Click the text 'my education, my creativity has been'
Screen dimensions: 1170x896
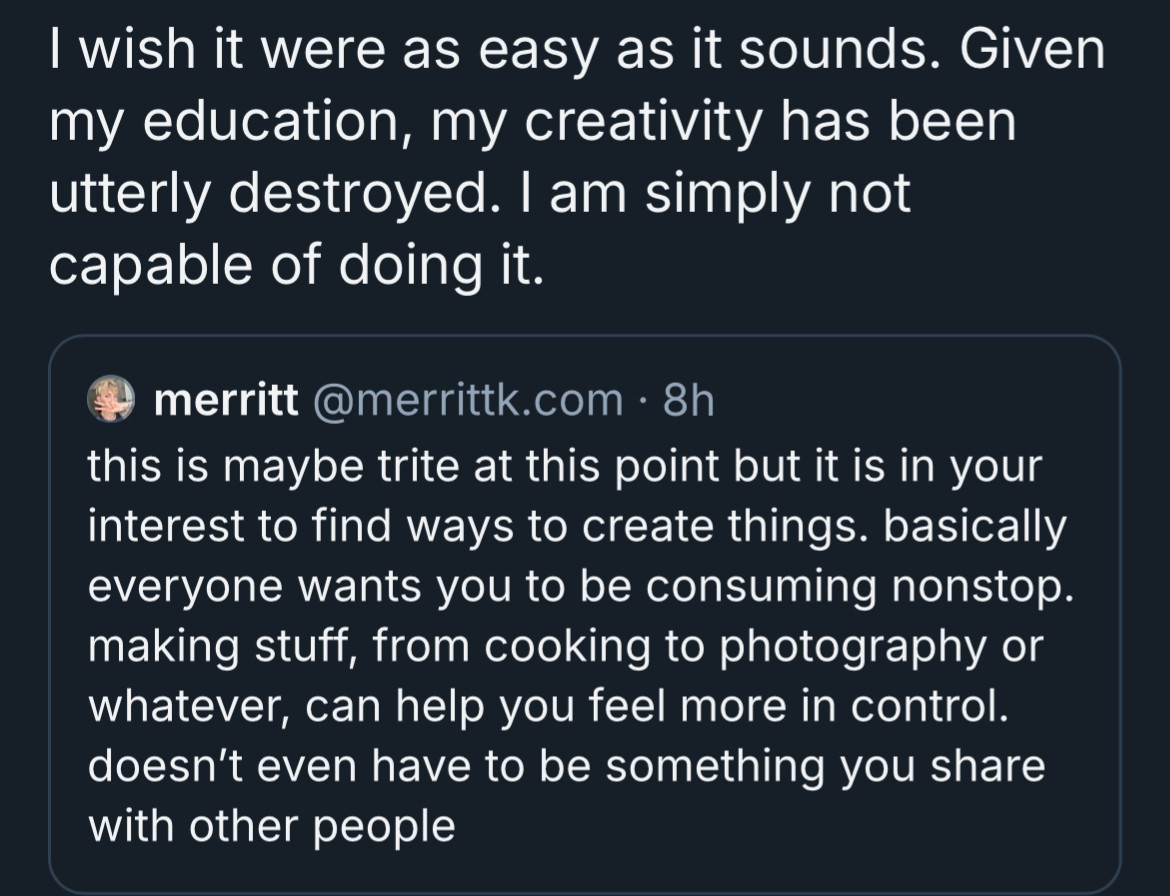coord(533,123)
